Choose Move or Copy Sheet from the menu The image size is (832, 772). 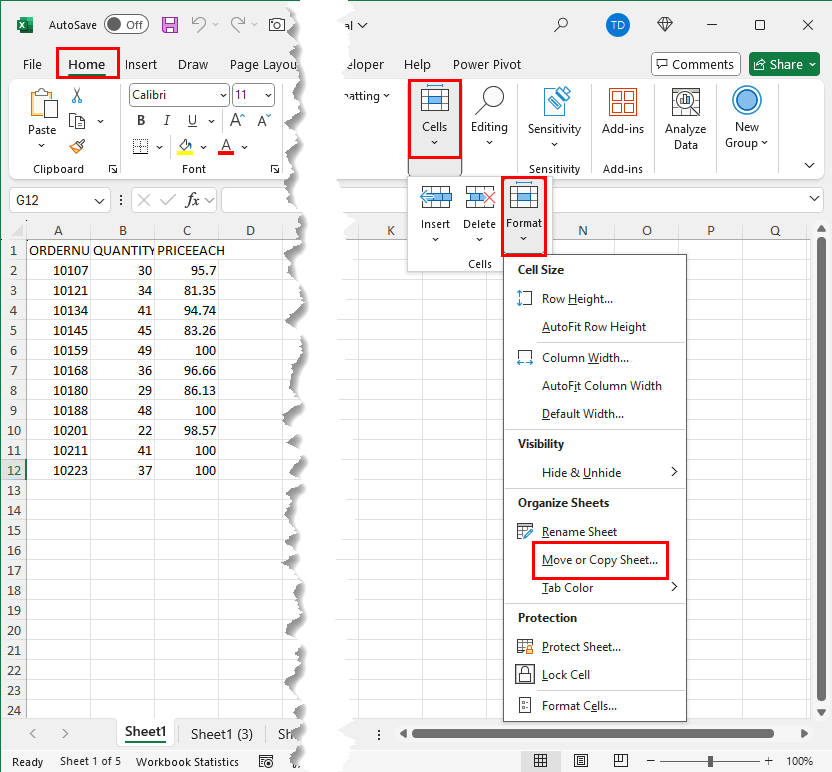pyautogui.click(x=600, y=560)
